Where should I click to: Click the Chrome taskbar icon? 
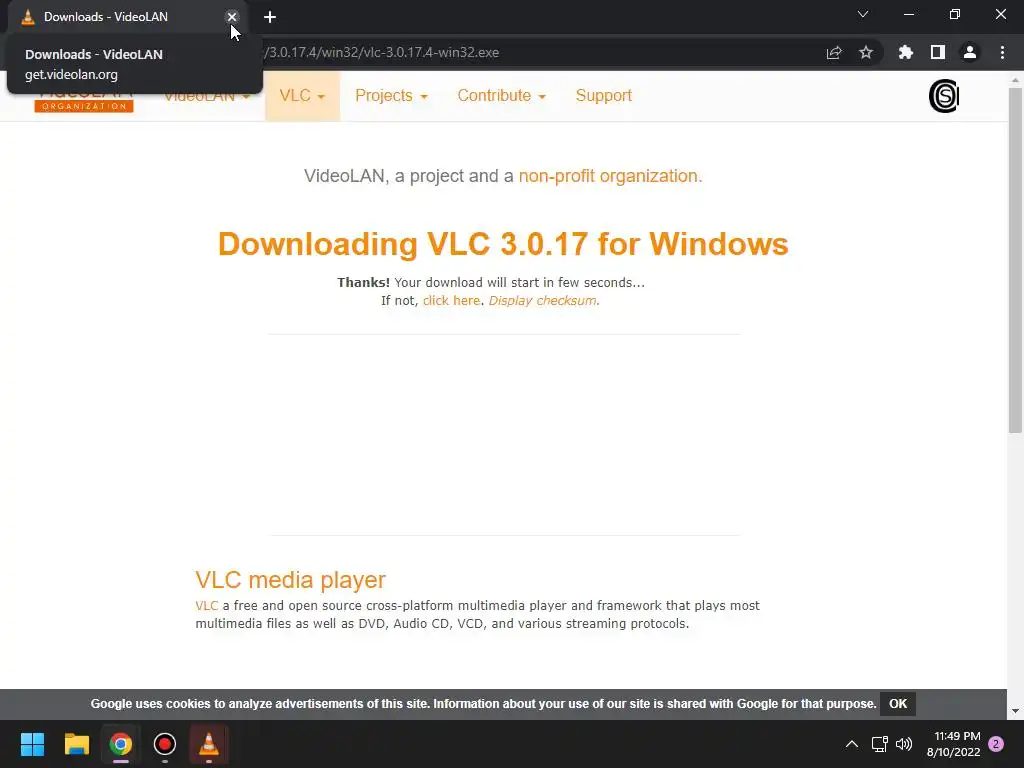tap(121, 744)
